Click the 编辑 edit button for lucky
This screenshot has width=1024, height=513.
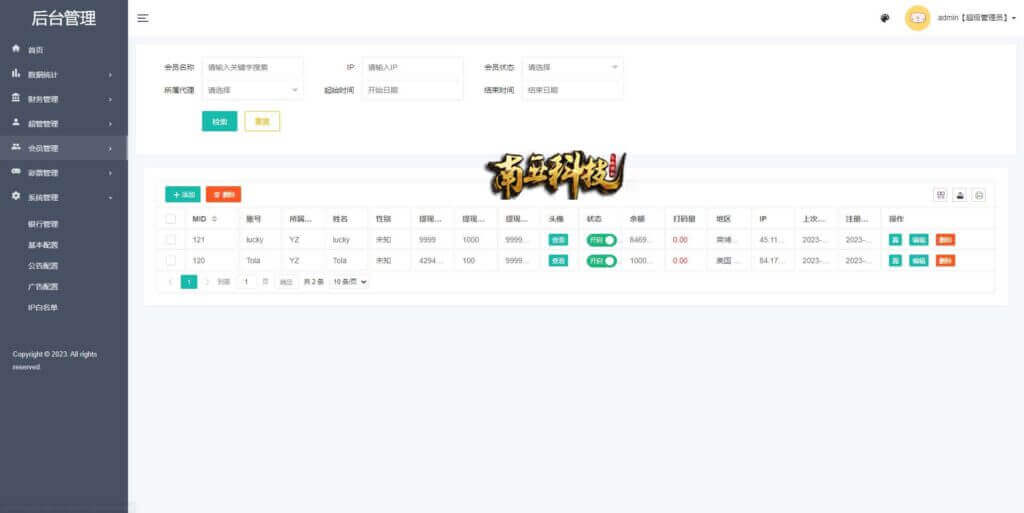[919, 240]
